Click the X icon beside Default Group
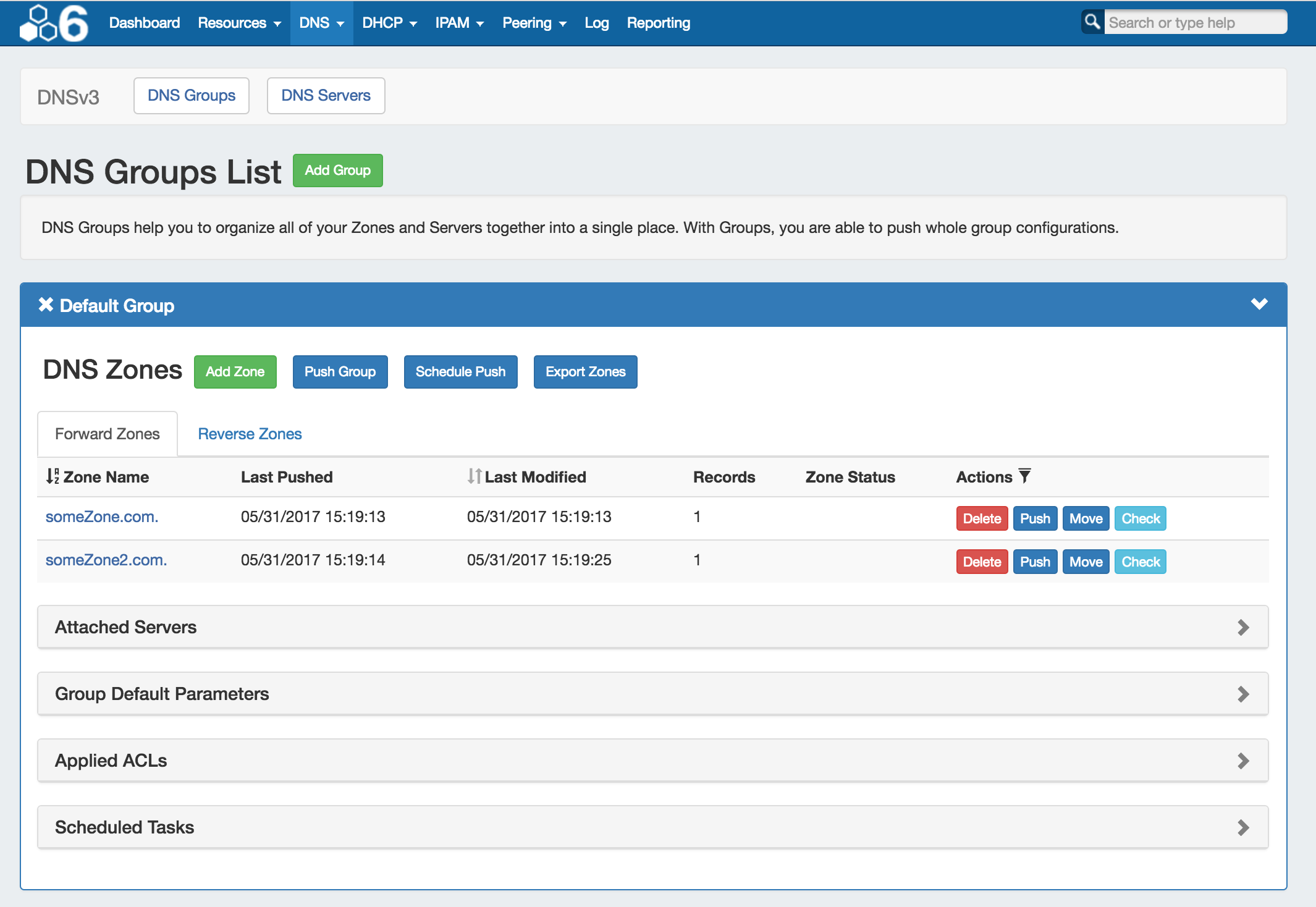1316x907 pixels. pos(46,305)
